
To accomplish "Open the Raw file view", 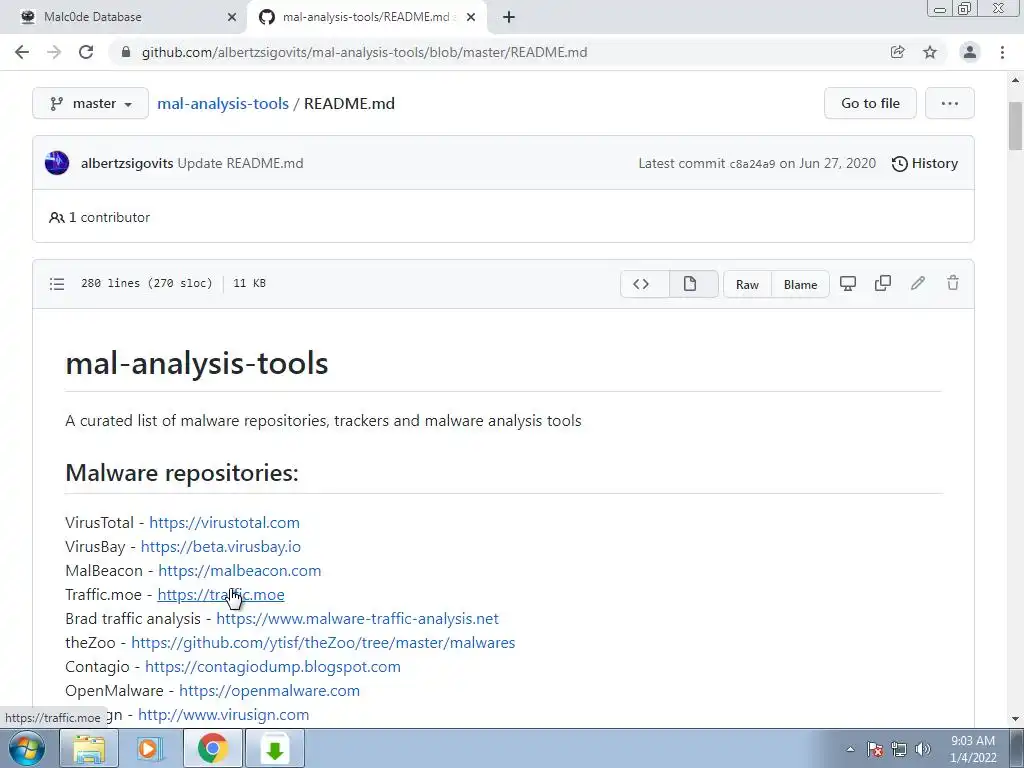I will (x=747, y=285).
